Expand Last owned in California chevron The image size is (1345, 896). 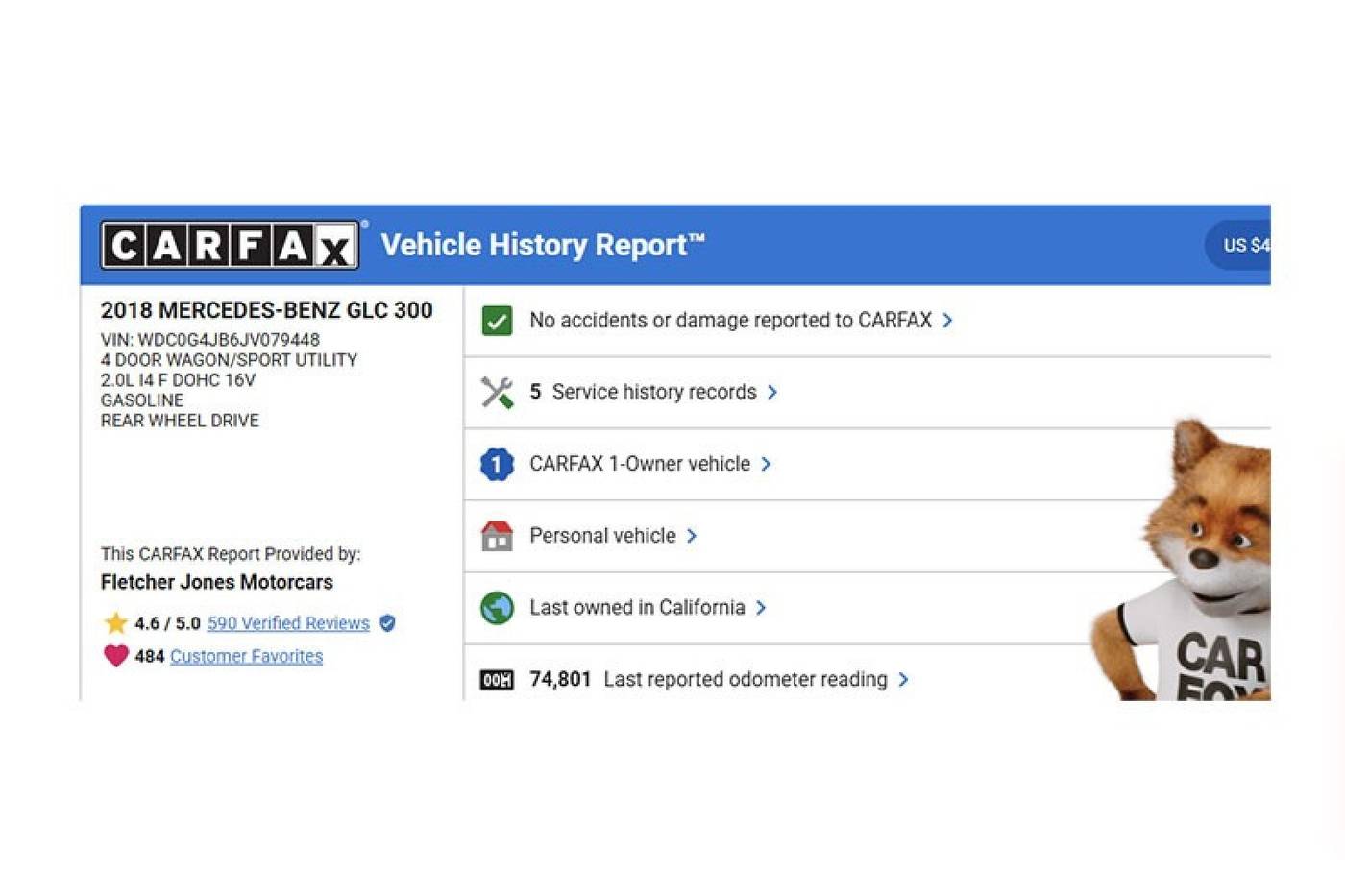[761, 608]
